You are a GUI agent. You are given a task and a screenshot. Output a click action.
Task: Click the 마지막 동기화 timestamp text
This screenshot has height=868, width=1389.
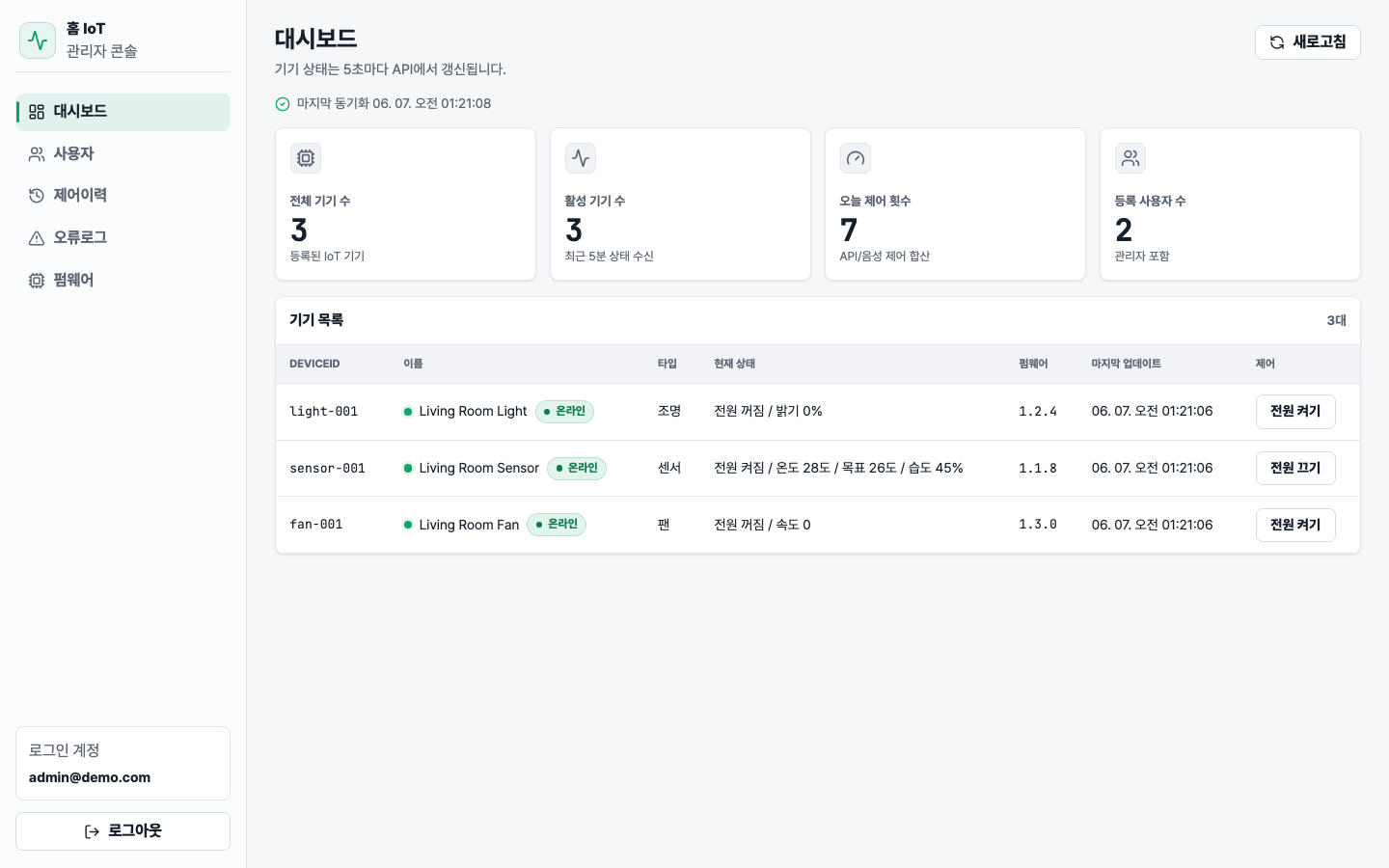click(394, 104)
